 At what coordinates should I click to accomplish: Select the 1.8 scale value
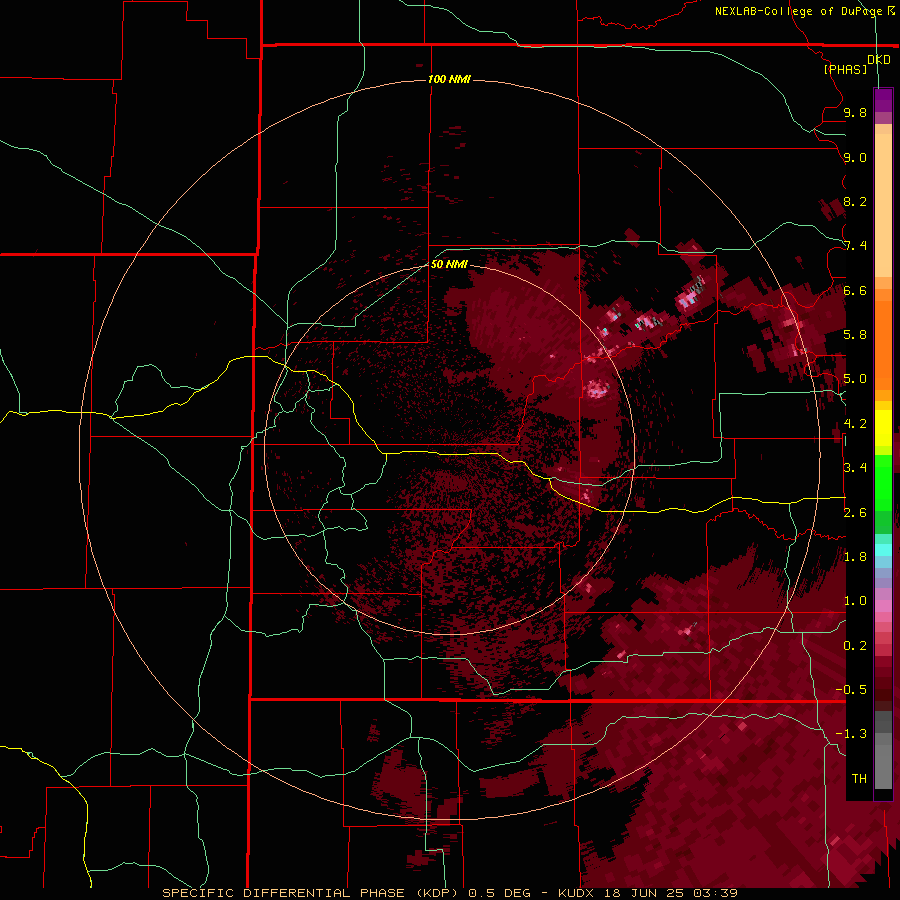(855, 557)
